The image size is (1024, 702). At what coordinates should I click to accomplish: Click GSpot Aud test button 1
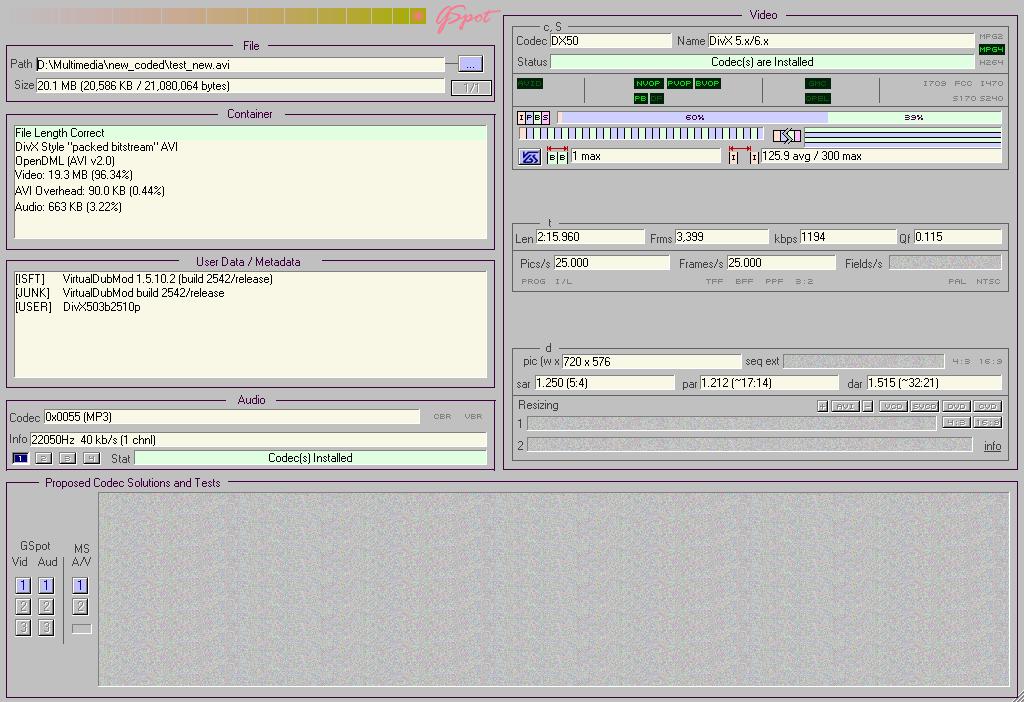coord(46,586)
